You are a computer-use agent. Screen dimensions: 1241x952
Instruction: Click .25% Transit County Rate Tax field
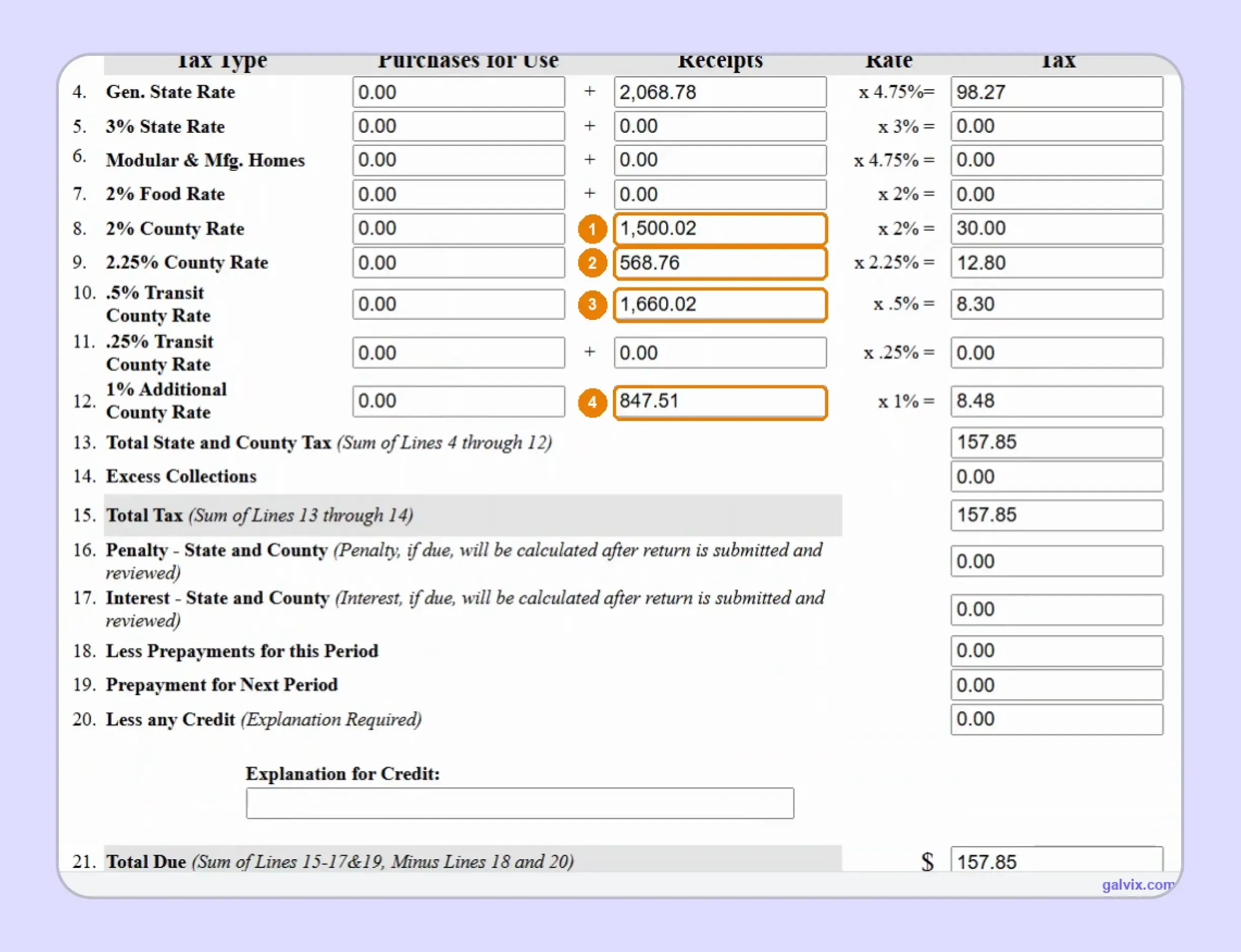pos(1057,353)
